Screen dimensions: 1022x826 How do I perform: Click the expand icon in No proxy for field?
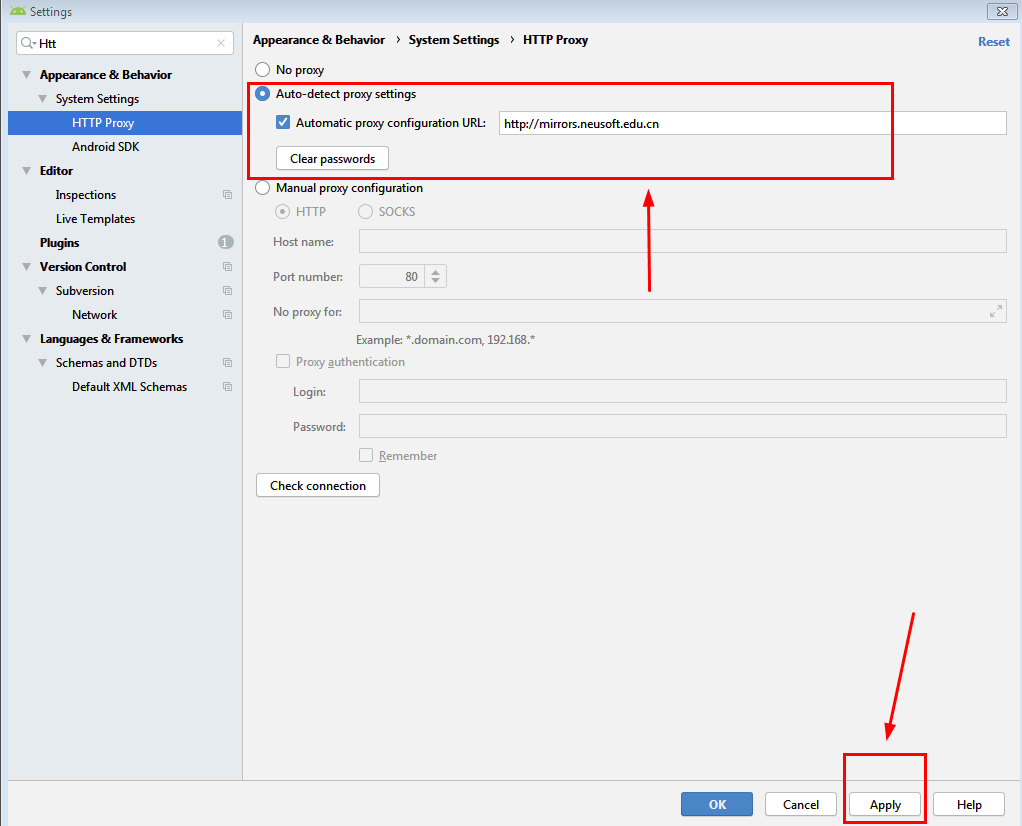coord(995,311)
